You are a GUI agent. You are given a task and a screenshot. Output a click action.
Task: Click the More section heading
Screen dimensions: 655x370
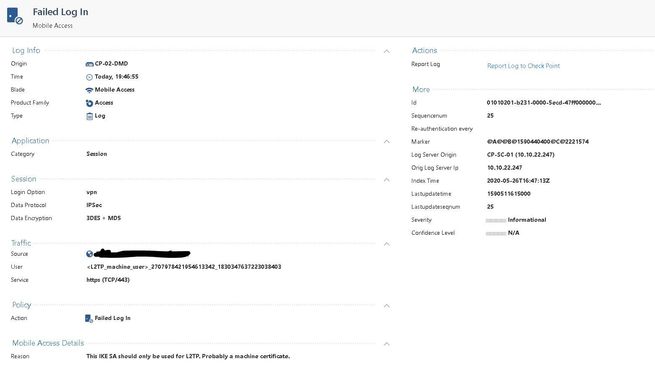pyautogui.click(x=421, y=89)
